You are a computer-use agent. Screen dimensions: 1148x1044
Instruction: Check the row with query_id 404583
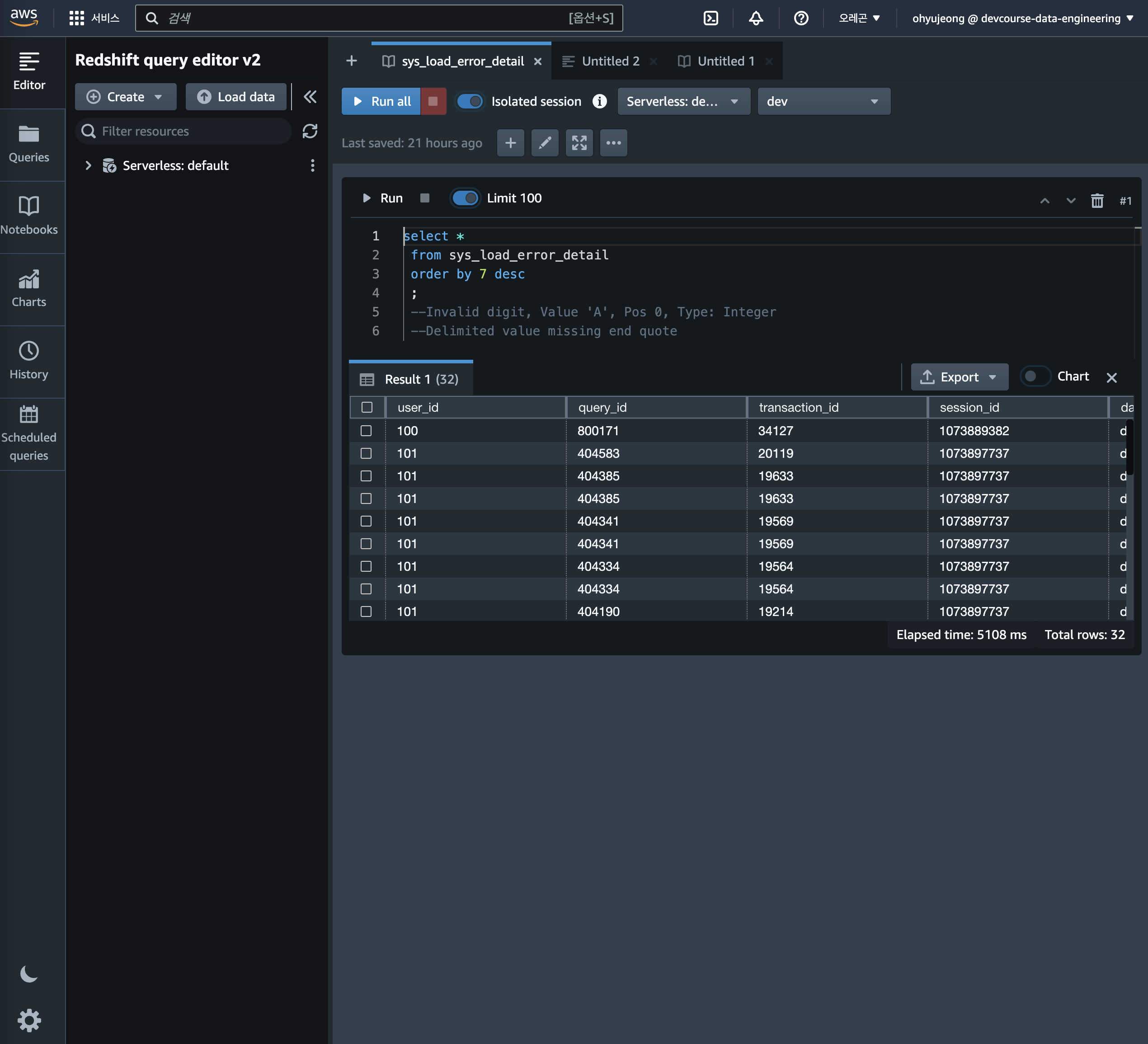(366, 453)
